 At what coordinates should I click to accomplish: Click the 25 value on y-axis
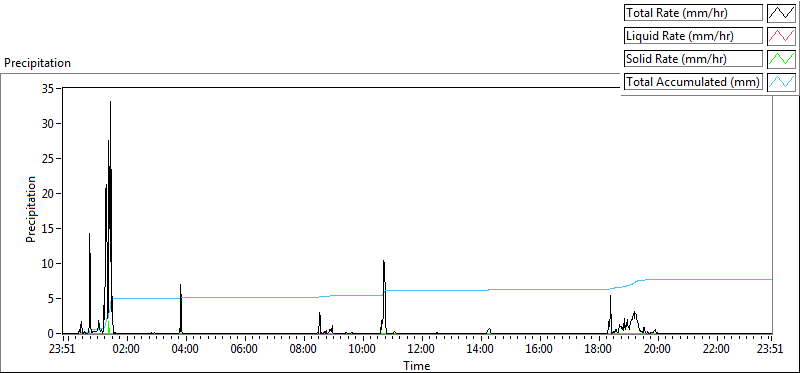(x=48, y=158)
